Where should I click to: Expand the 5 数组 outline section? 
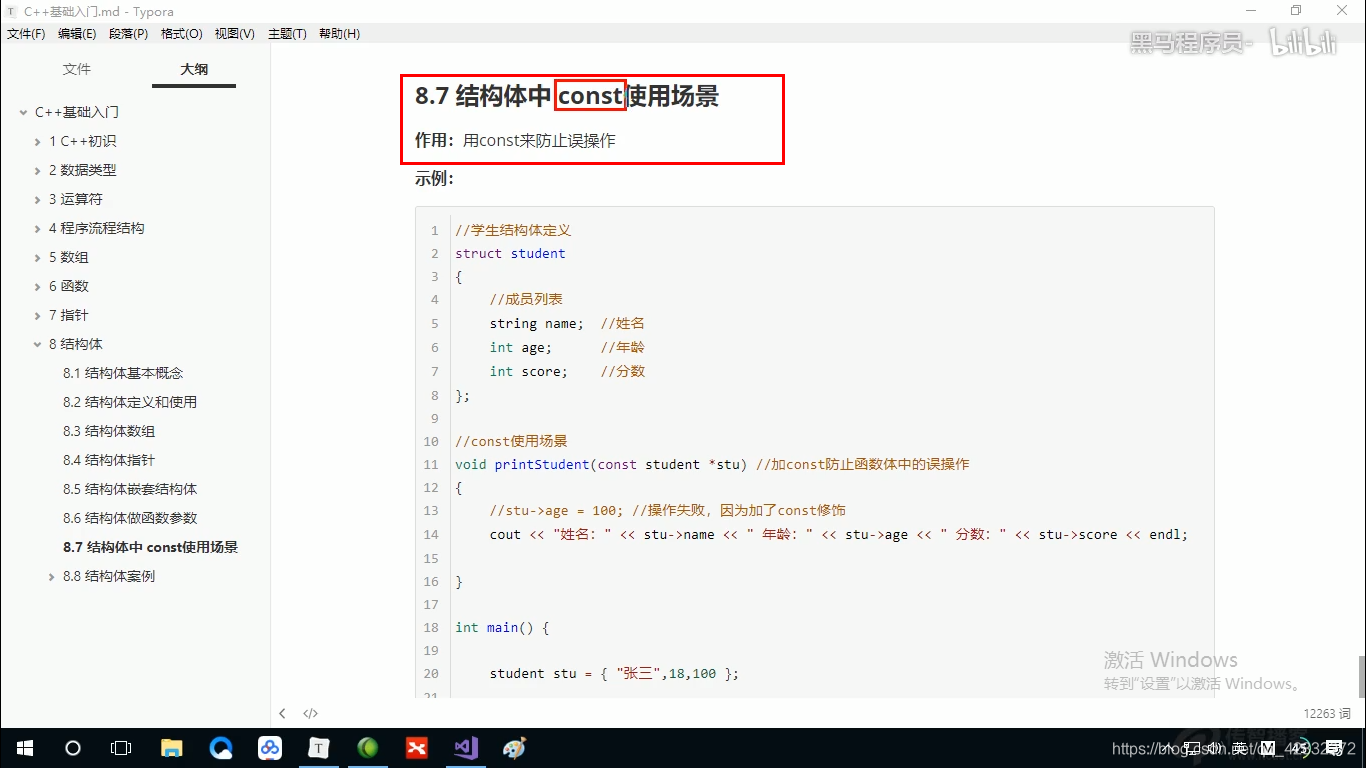(38, 257)
